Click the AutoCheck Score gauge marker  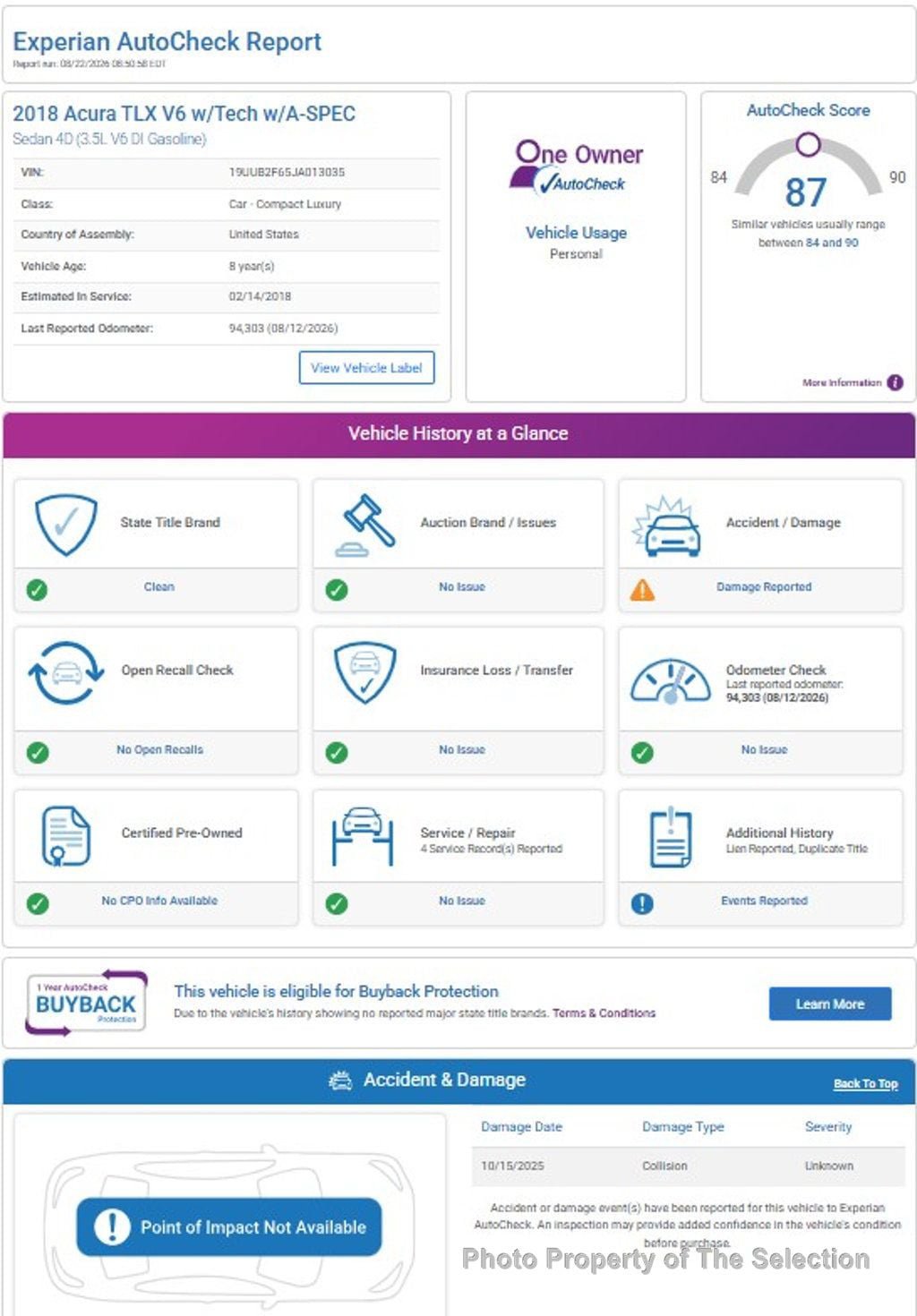(808, 144)
